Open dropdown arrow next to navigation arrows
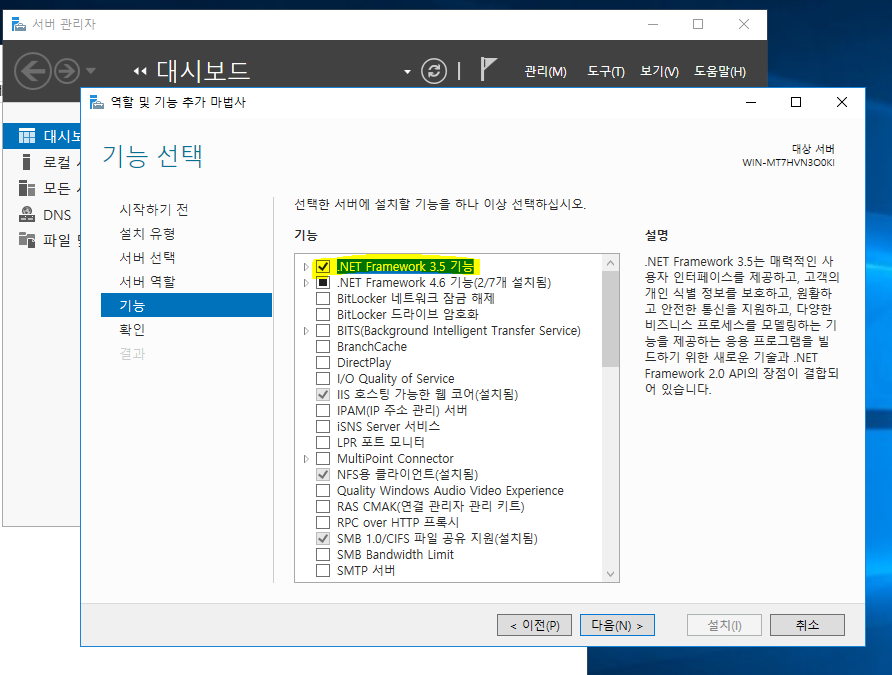 [x=90, y=71]
